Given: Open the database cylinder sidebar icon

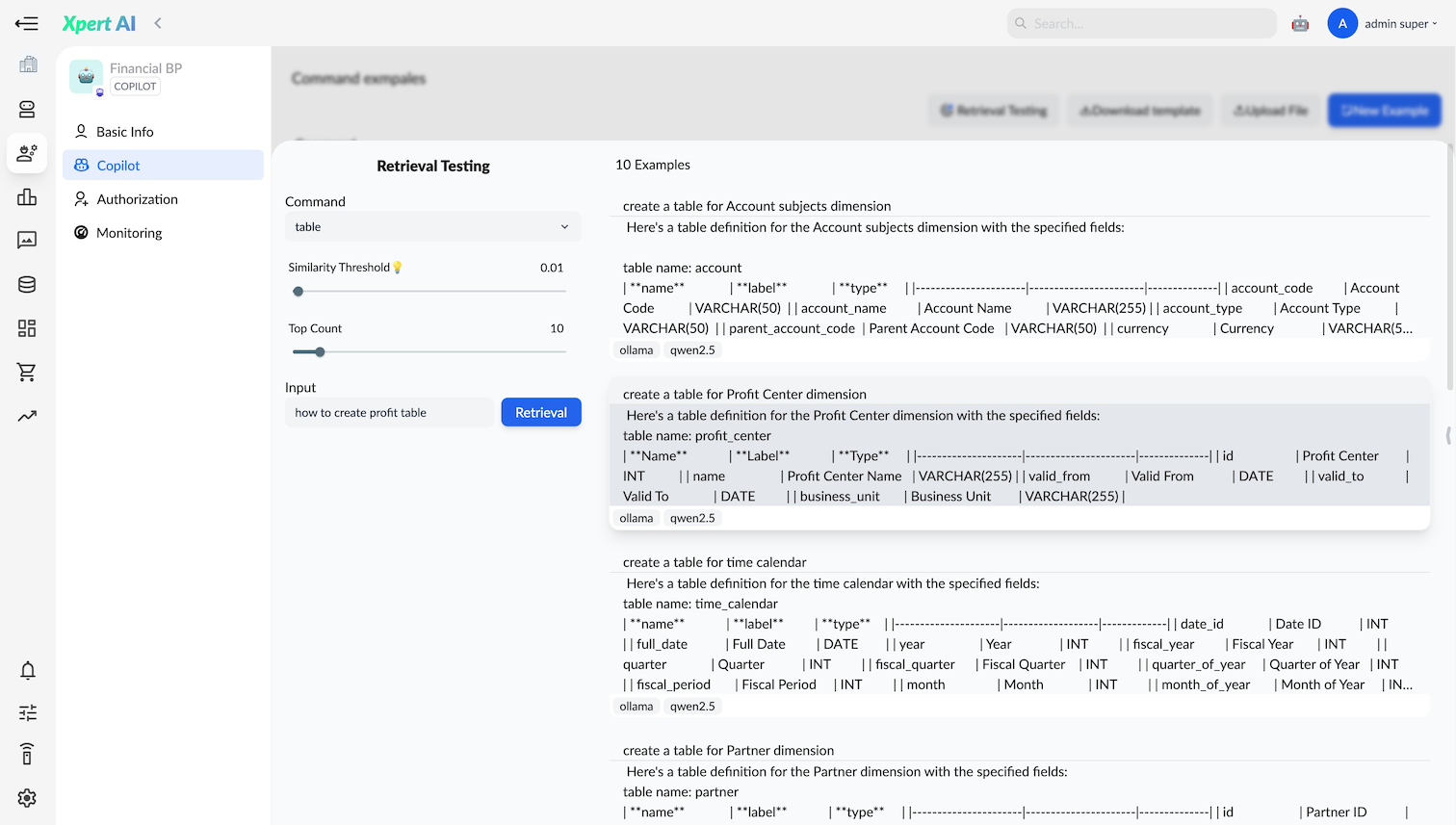Looking at the screenshot, I should (x=27, y=284).
